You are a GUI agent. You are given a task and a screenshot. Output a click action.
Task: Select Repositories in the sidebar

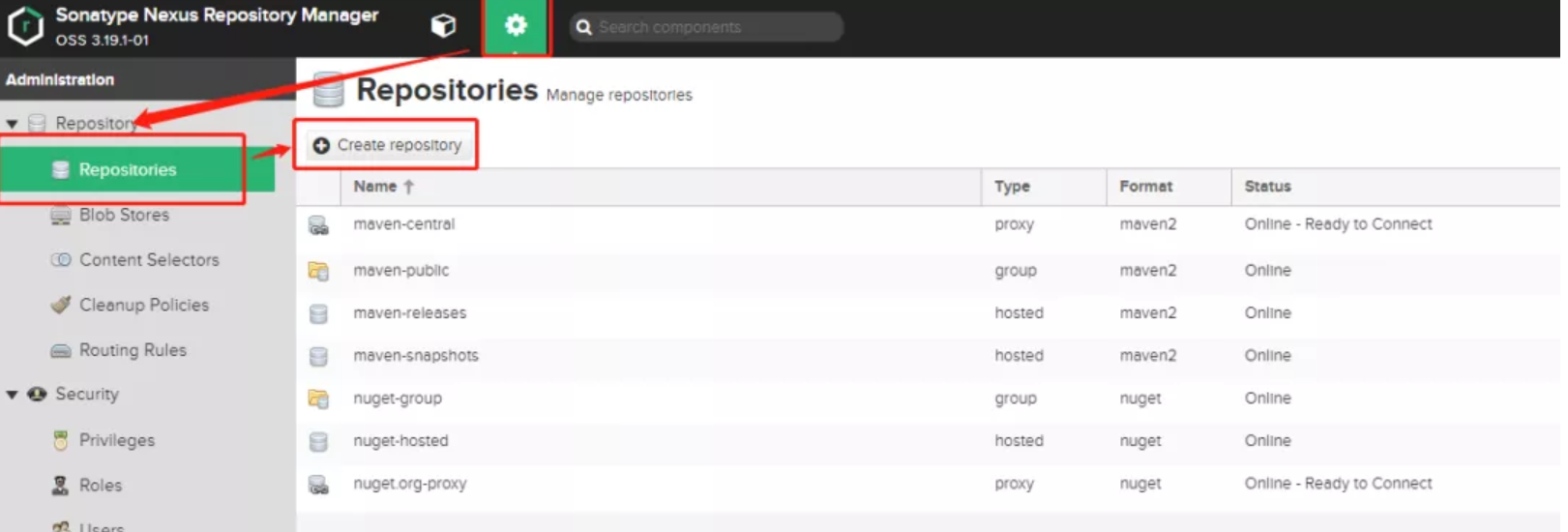[x=137, y=170]
